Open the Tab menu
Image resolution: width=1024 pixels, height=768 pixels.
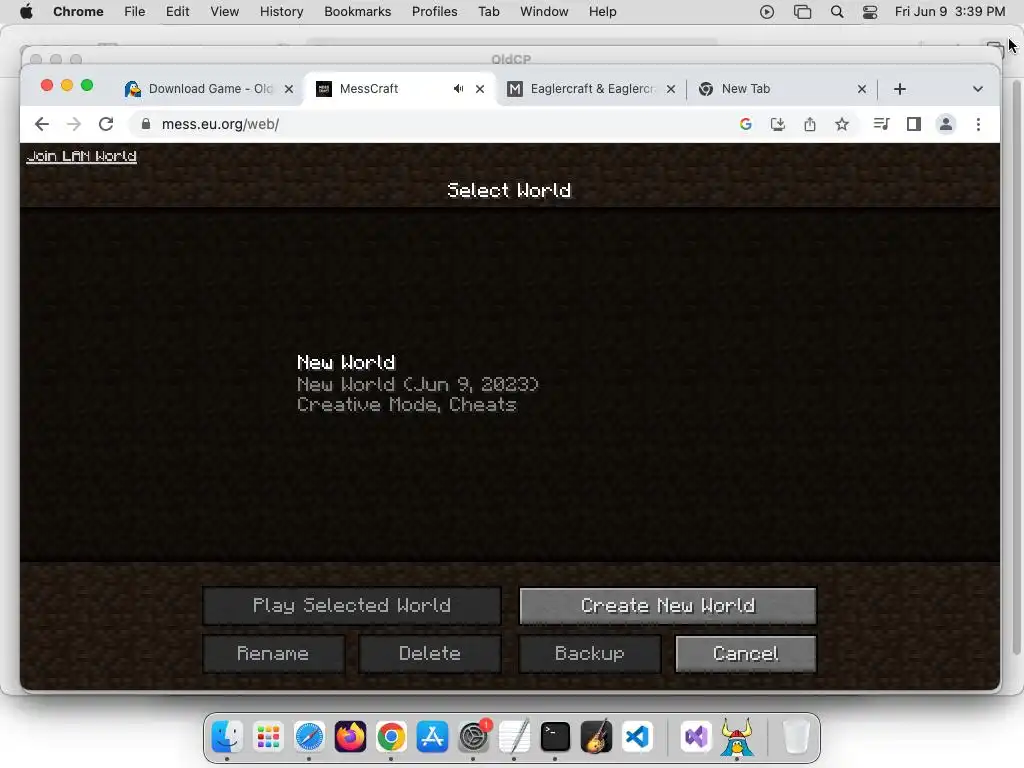pyautogui.click(x=488, y=12)
